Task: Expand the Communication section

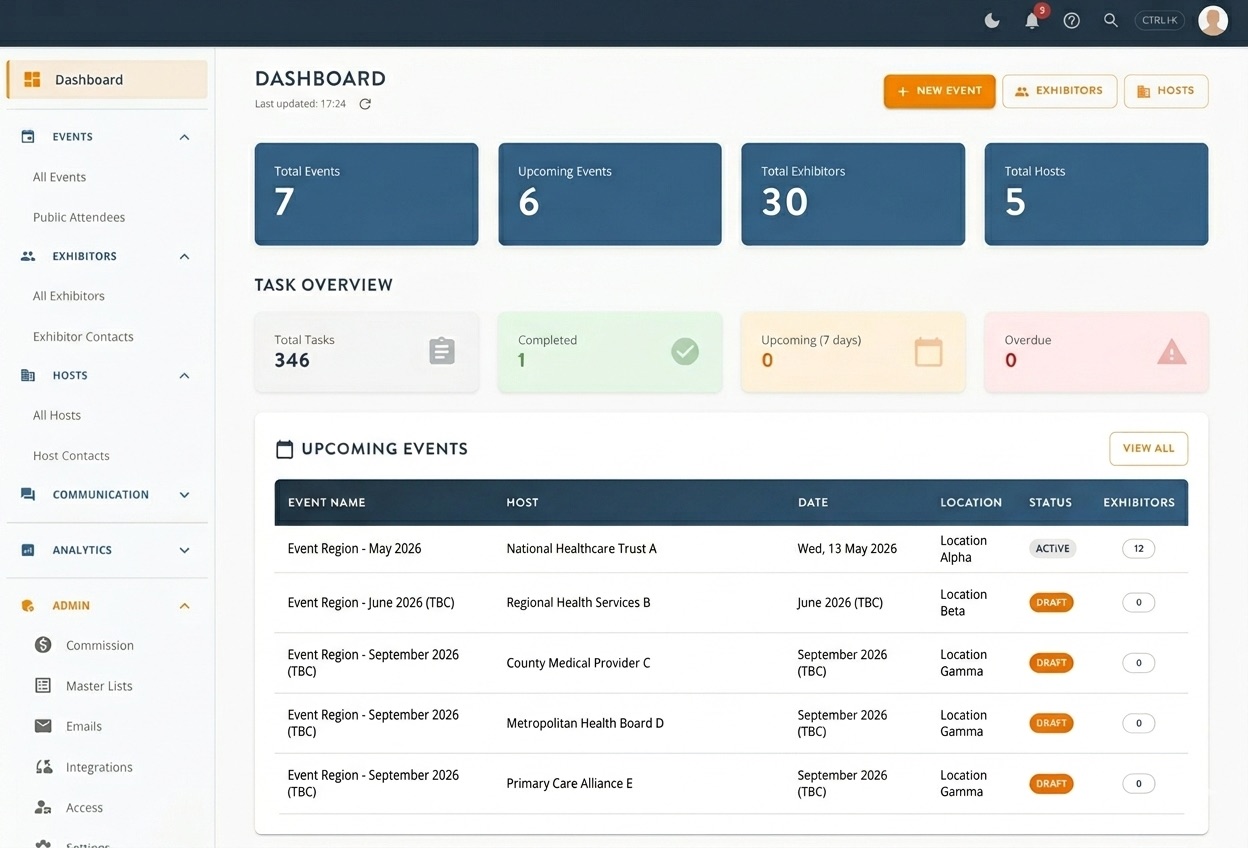Action: (183, 494)
